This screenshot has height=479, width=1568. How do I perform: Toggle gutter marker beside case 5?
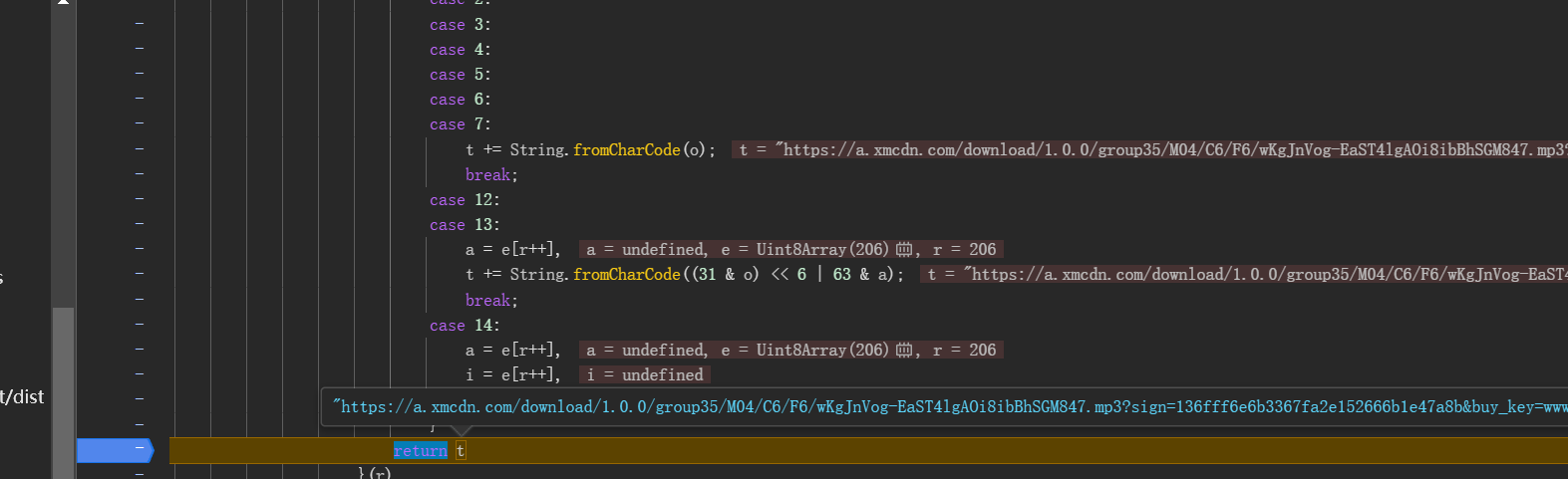click(x=140, y=74)
